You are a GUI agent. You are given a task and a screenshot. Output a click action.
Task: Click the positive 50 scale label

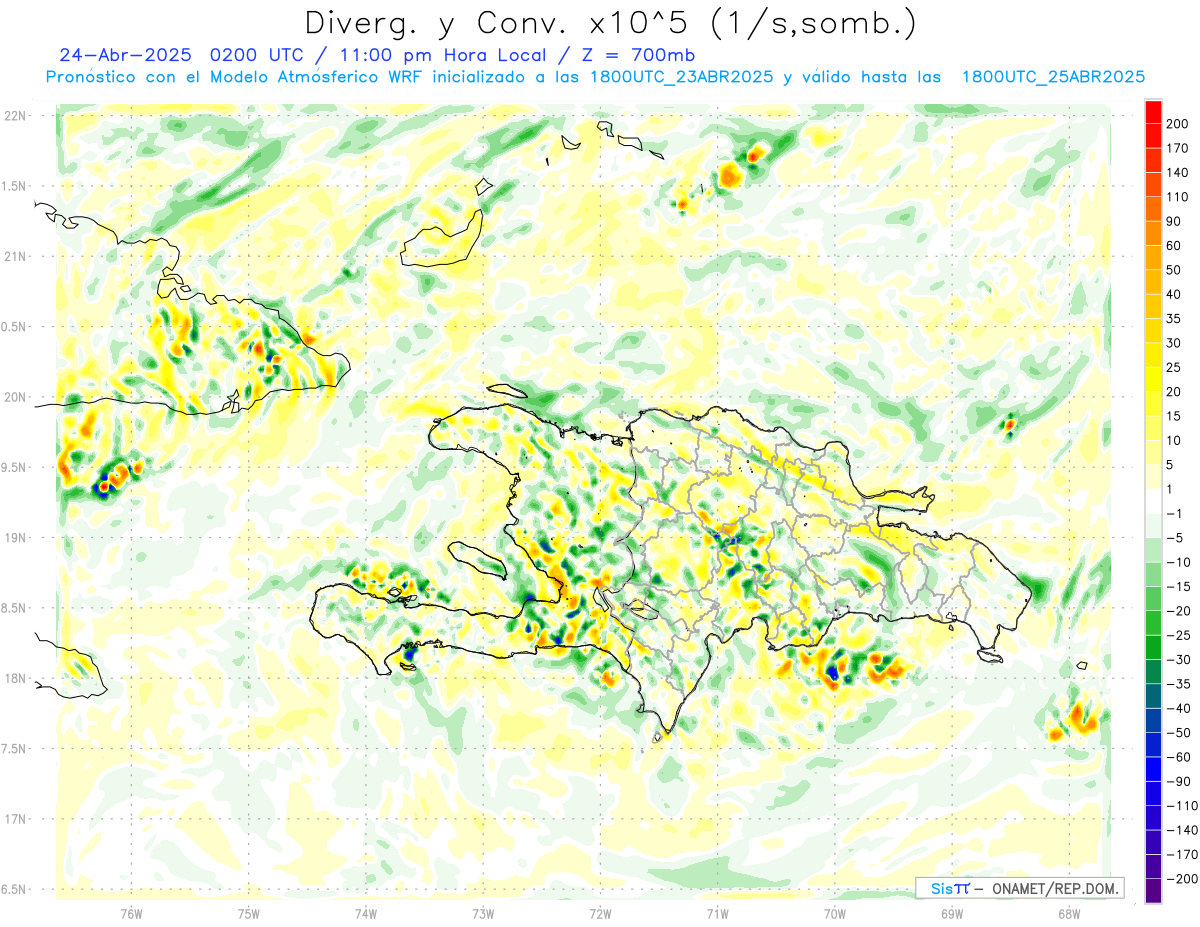tap(1174, 270)
